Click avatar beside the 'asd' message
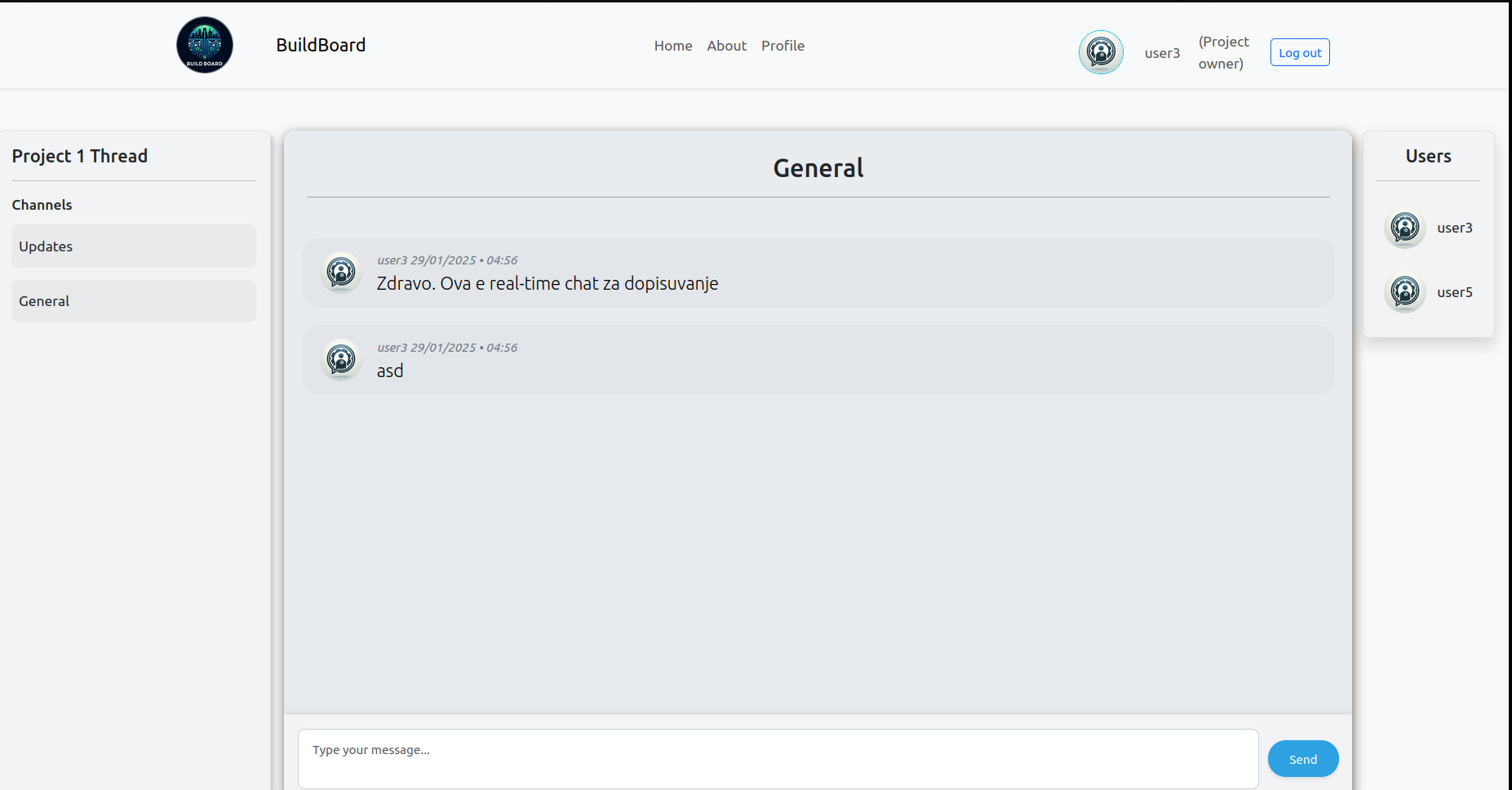 point(341,360)
